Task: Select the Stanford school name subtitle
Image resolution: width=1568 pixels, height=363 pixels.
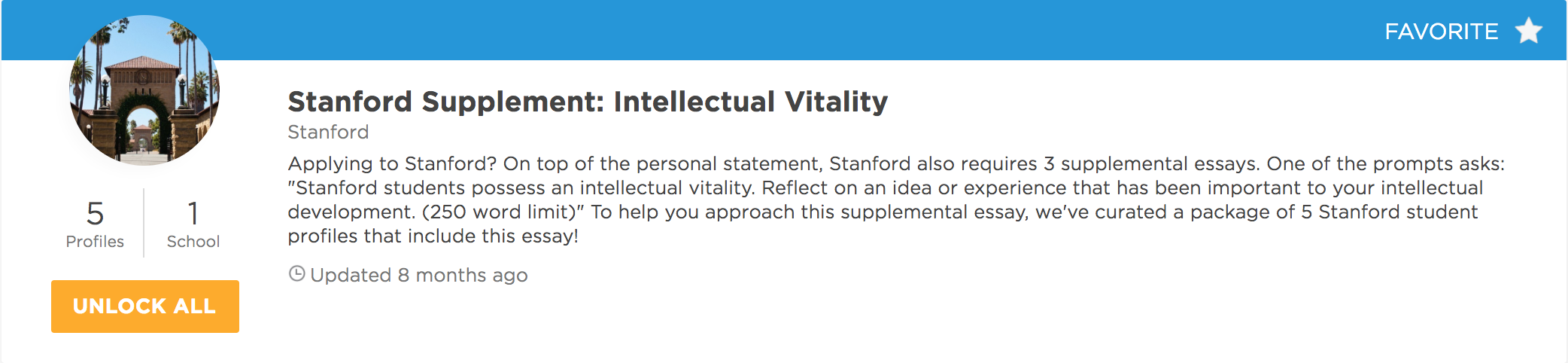Action: [328, 133]
